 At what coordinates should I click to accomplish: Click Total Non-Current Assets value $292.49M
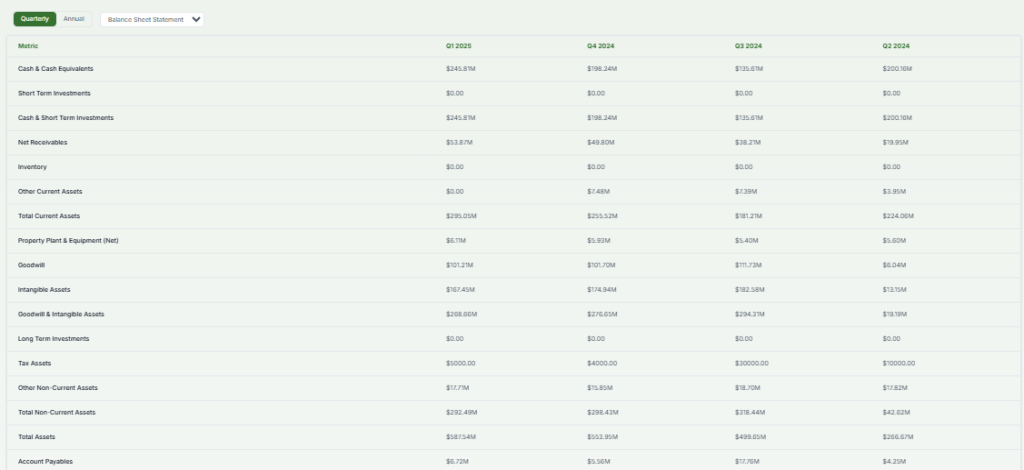(x=462, y=413)
